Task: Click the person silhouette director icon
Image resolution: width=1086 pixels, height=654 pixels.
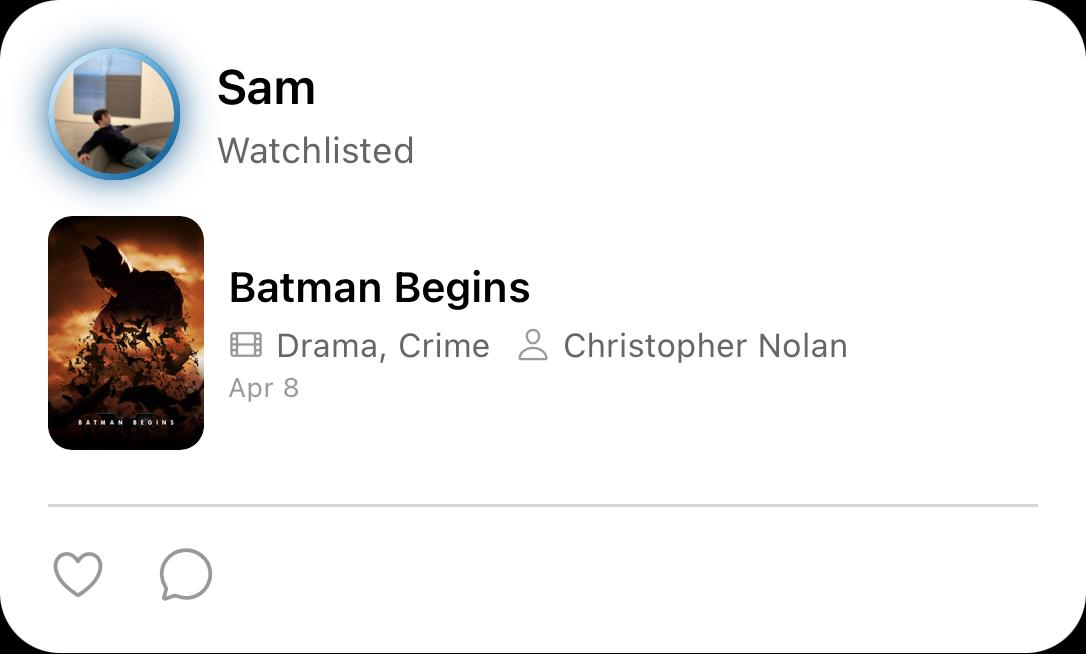Action: click(x=533, y=346)
